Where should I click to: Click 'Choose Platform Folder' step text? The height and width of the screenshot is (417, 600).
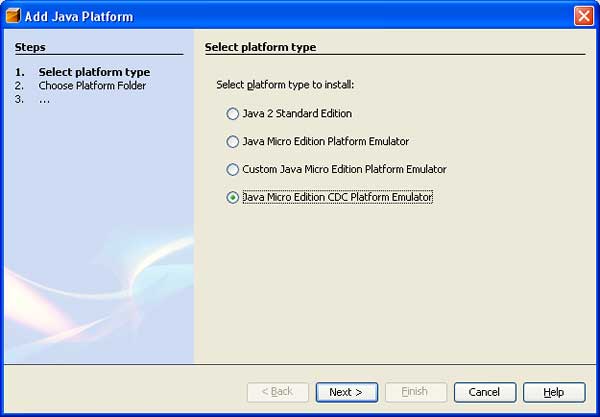pos(92,86)
